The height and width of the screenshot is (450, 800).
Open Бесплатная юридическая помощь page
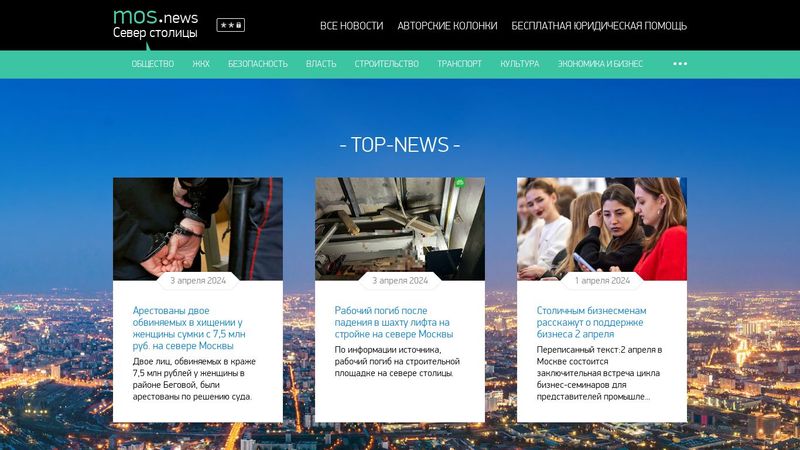(599, 26)
